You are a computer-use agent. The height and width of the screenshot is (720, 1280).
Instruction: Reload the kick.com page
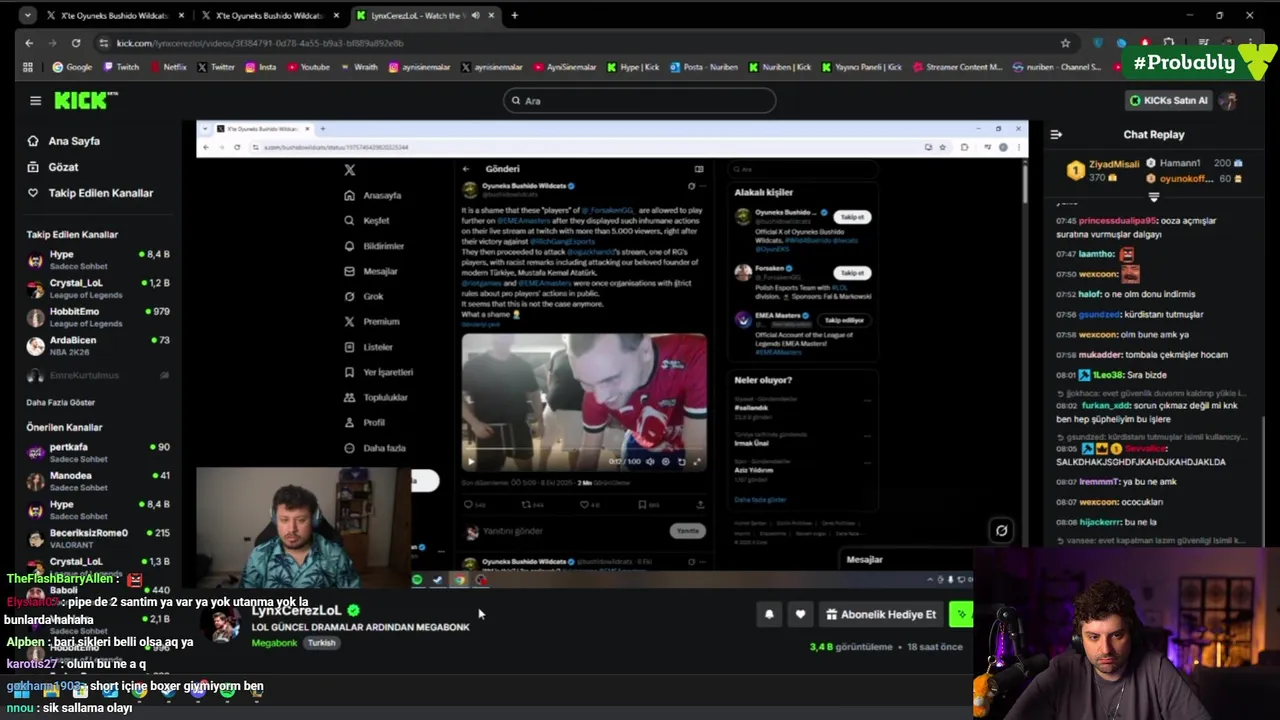(x=76, y=43)
